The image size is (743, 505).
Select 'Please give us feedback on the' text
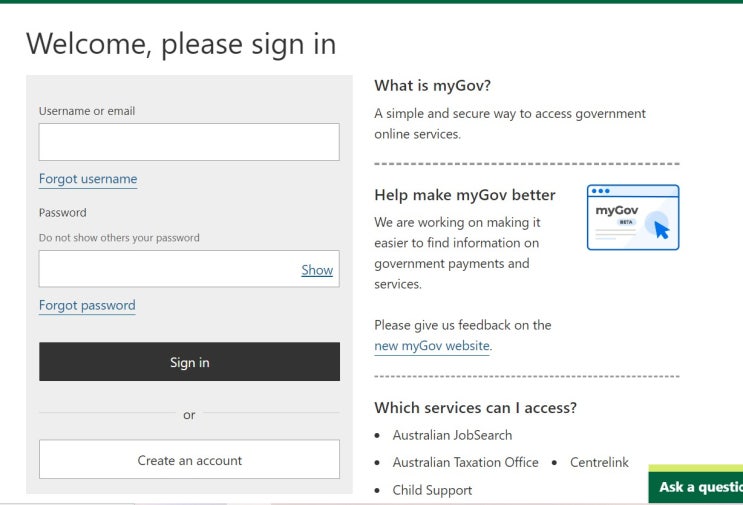(x=462, y=325)
